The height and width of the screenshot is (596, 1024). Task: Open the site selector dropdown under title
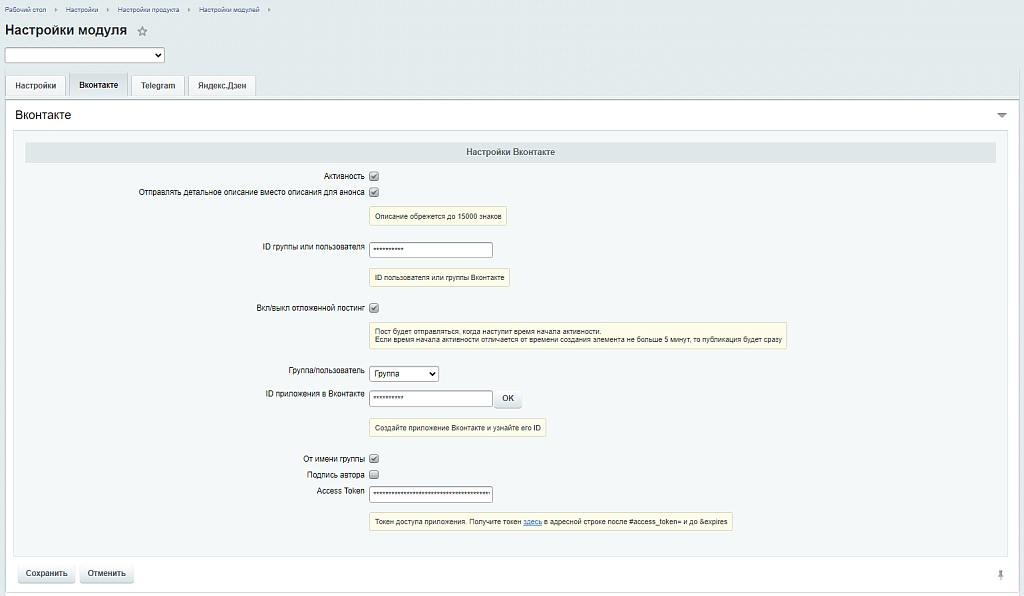point(85,55)
